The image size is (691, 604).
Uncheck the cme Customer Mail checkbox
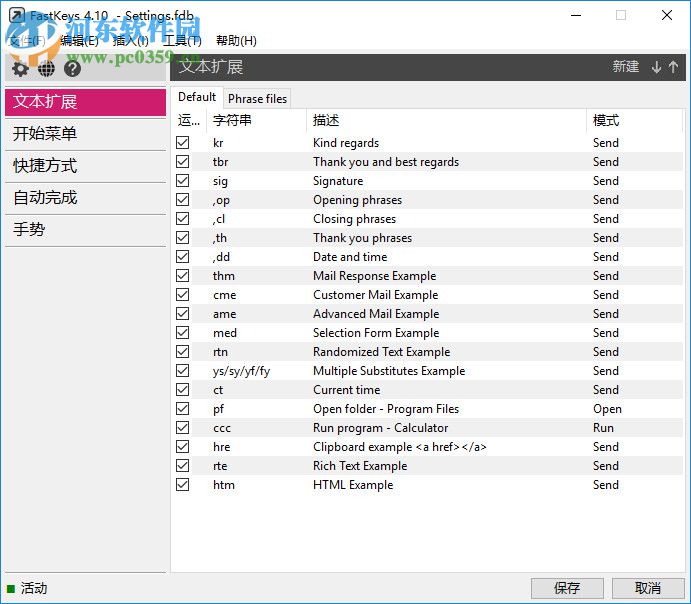click(x=182, y=295)
